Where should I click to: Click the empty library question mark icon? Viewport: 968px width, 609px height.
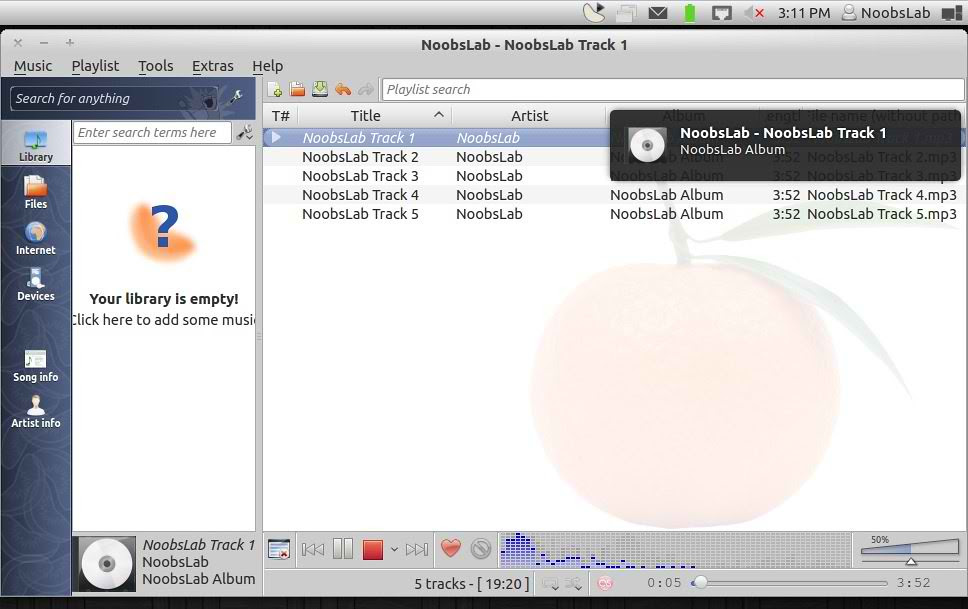pyautogui.click(x=164, y=230)
